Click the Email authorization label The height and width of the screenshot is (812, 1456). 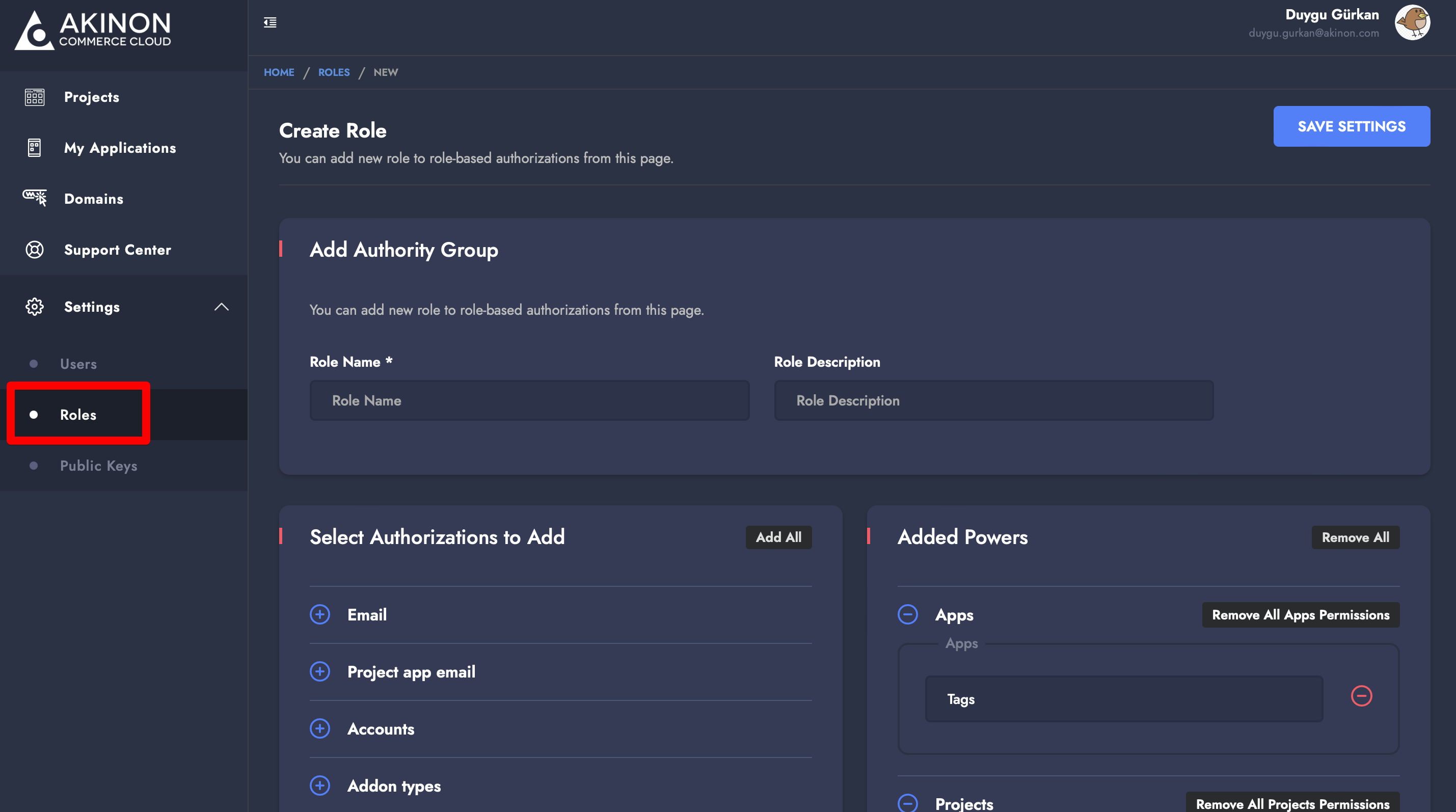point(367,615)
